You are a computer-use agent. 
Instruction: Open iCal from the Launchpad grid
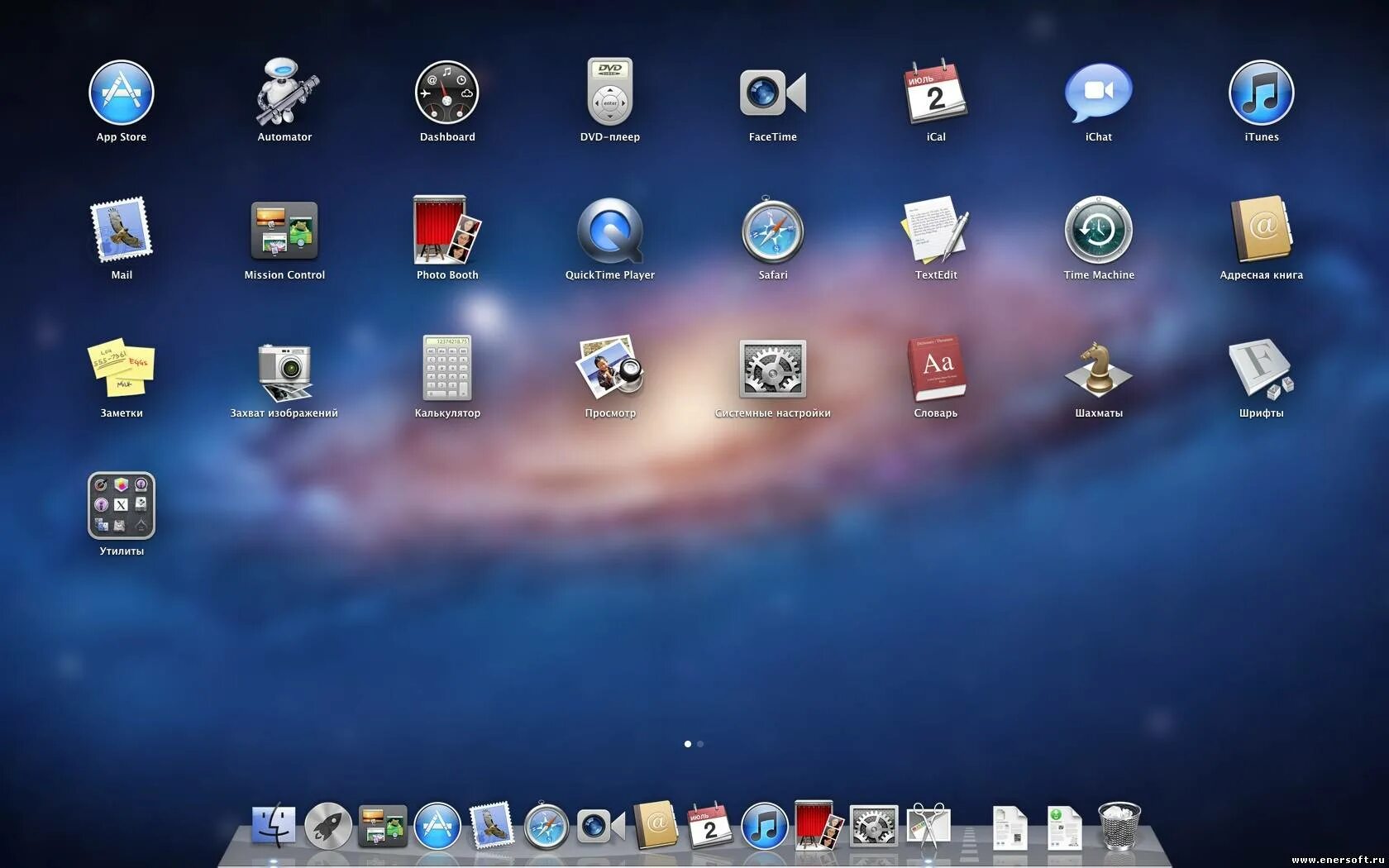(x=936, y=93)
